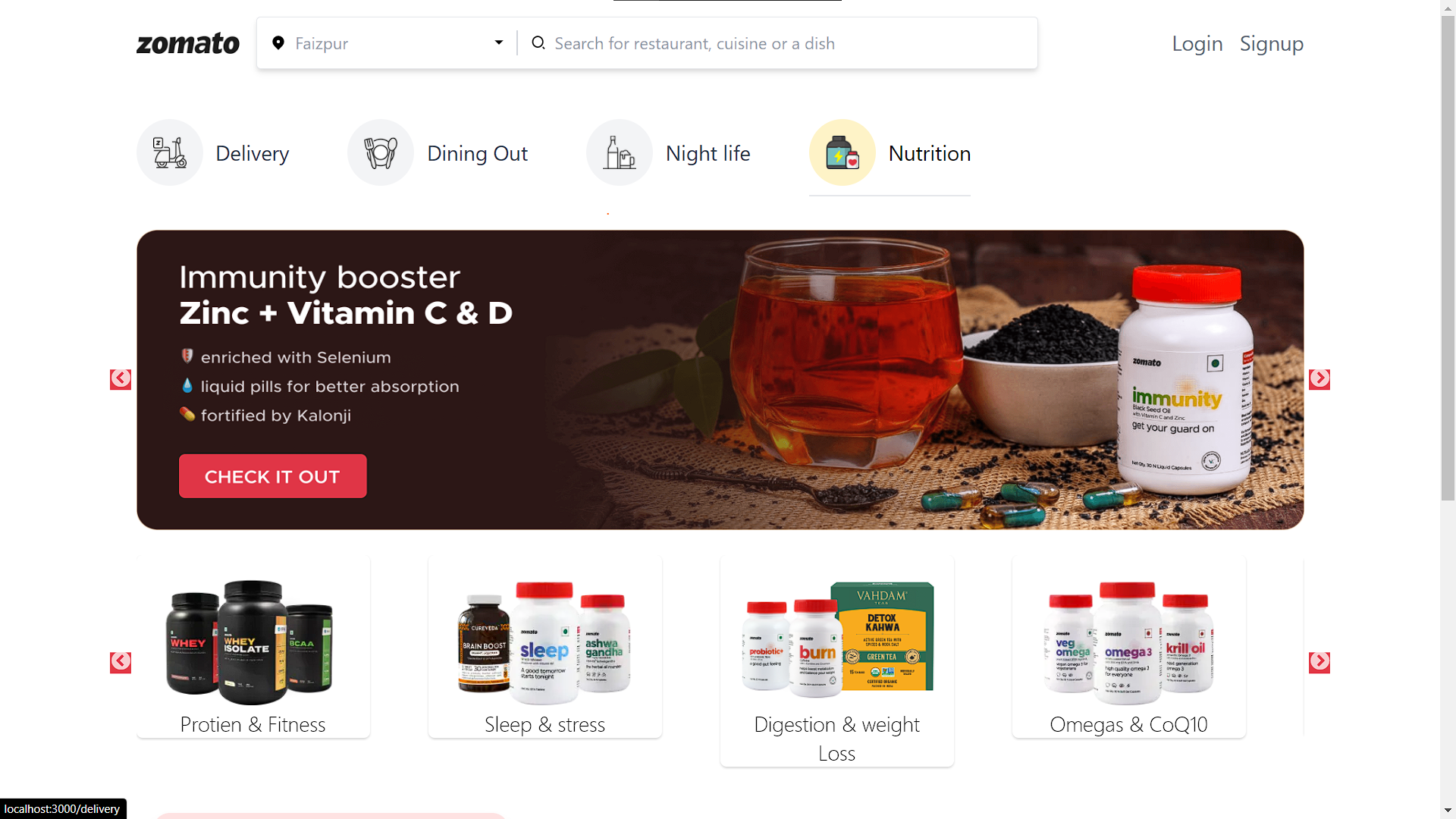Go to previous banner slide arrow
The height and width of the screenshot is (819, 1456).
coord(121,379)
